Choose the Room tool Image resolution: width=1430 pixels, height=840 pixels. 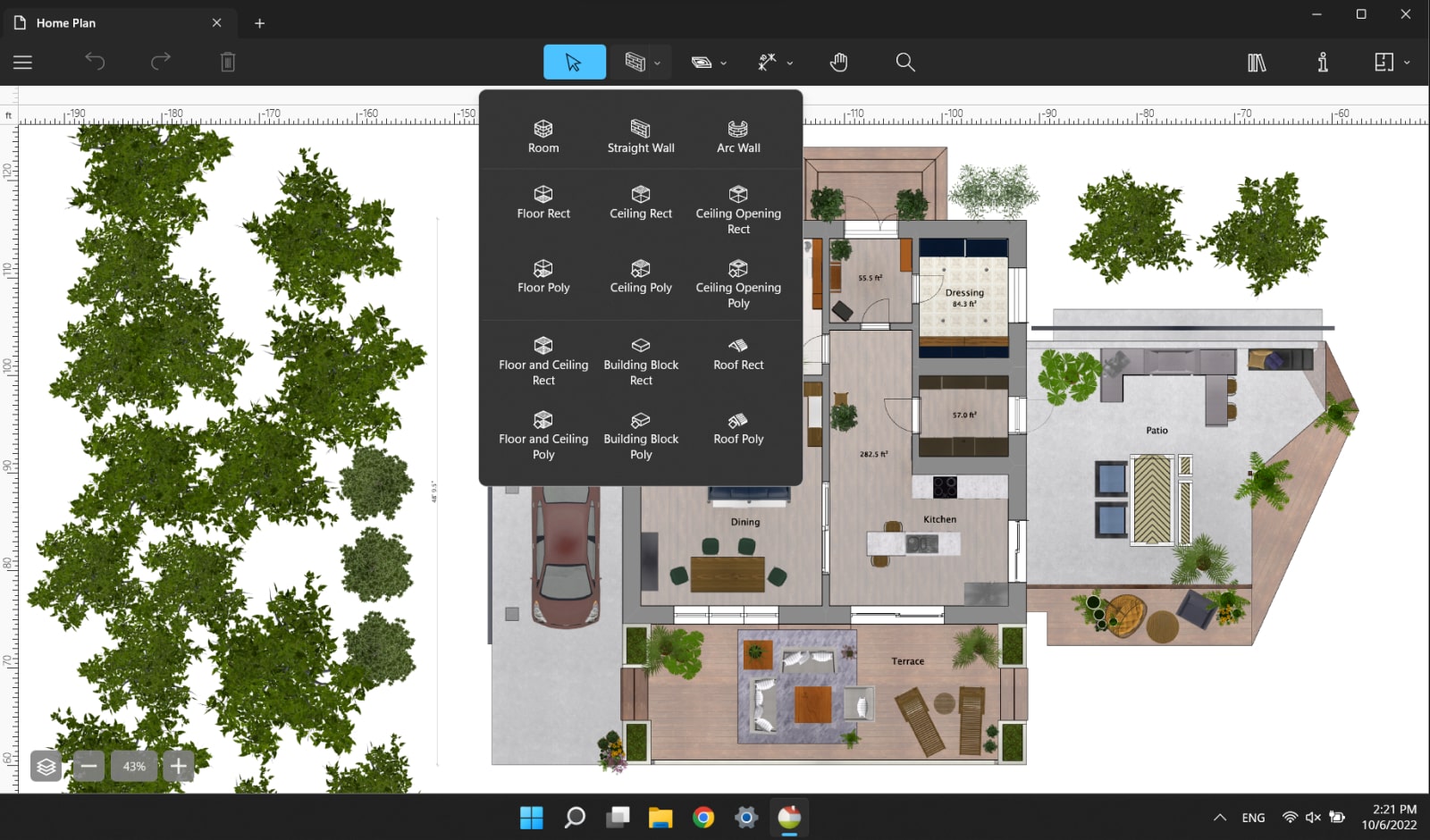(543, 136)
